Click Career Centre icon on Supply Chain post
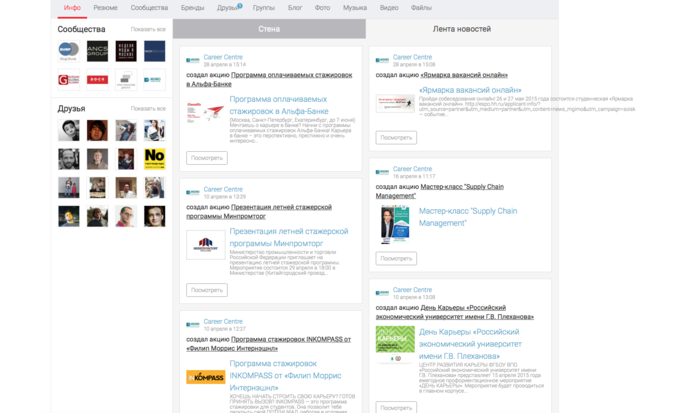Image resolution: width=690 pixels, height=413 pixels. pyautogui.click(x=382, y=172)
